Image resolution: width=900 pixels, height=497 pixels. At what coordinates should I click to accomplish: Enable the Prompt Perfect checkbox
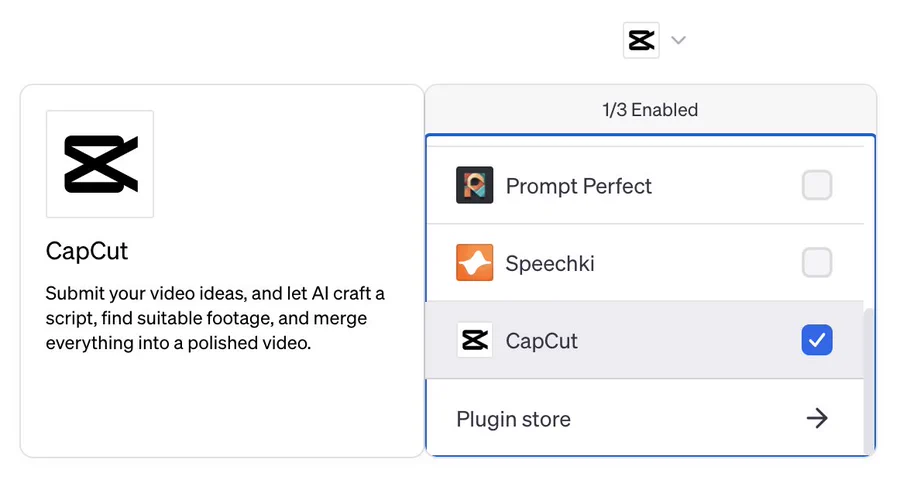click(817, 185)
